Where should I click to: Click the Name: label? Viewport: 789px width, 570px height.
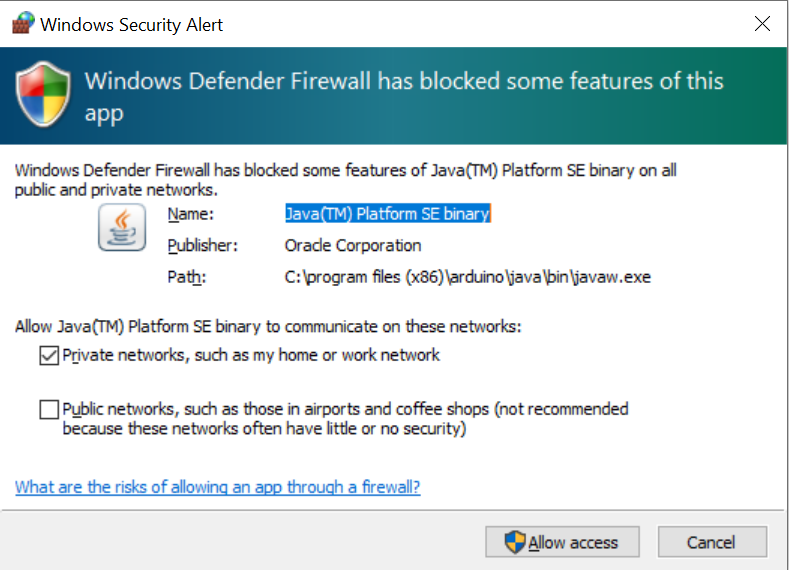pos(191,214)
